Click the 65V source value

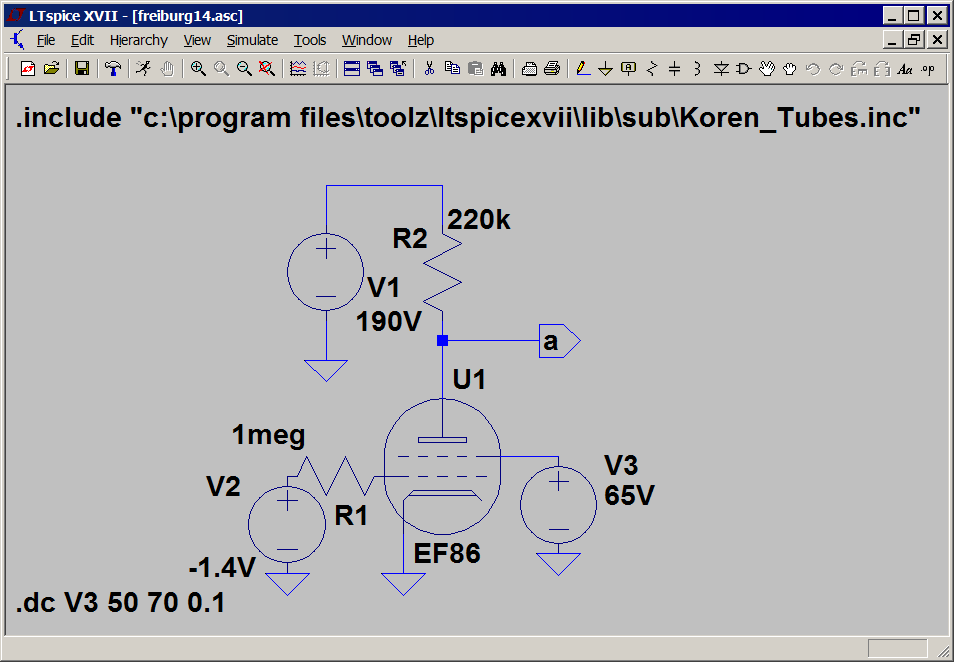pos(629,496)
